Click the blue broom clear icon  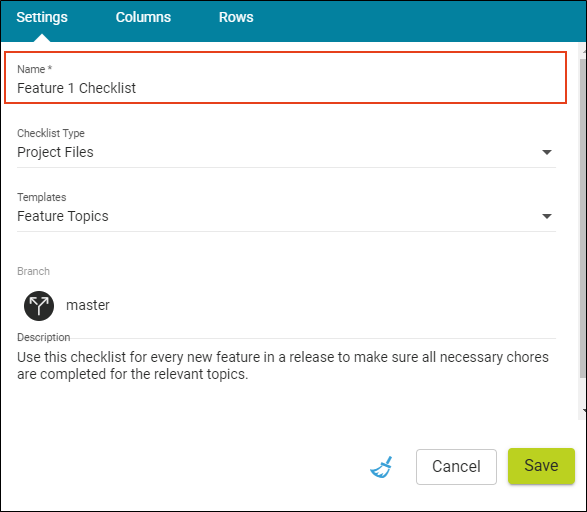[381, 467]
